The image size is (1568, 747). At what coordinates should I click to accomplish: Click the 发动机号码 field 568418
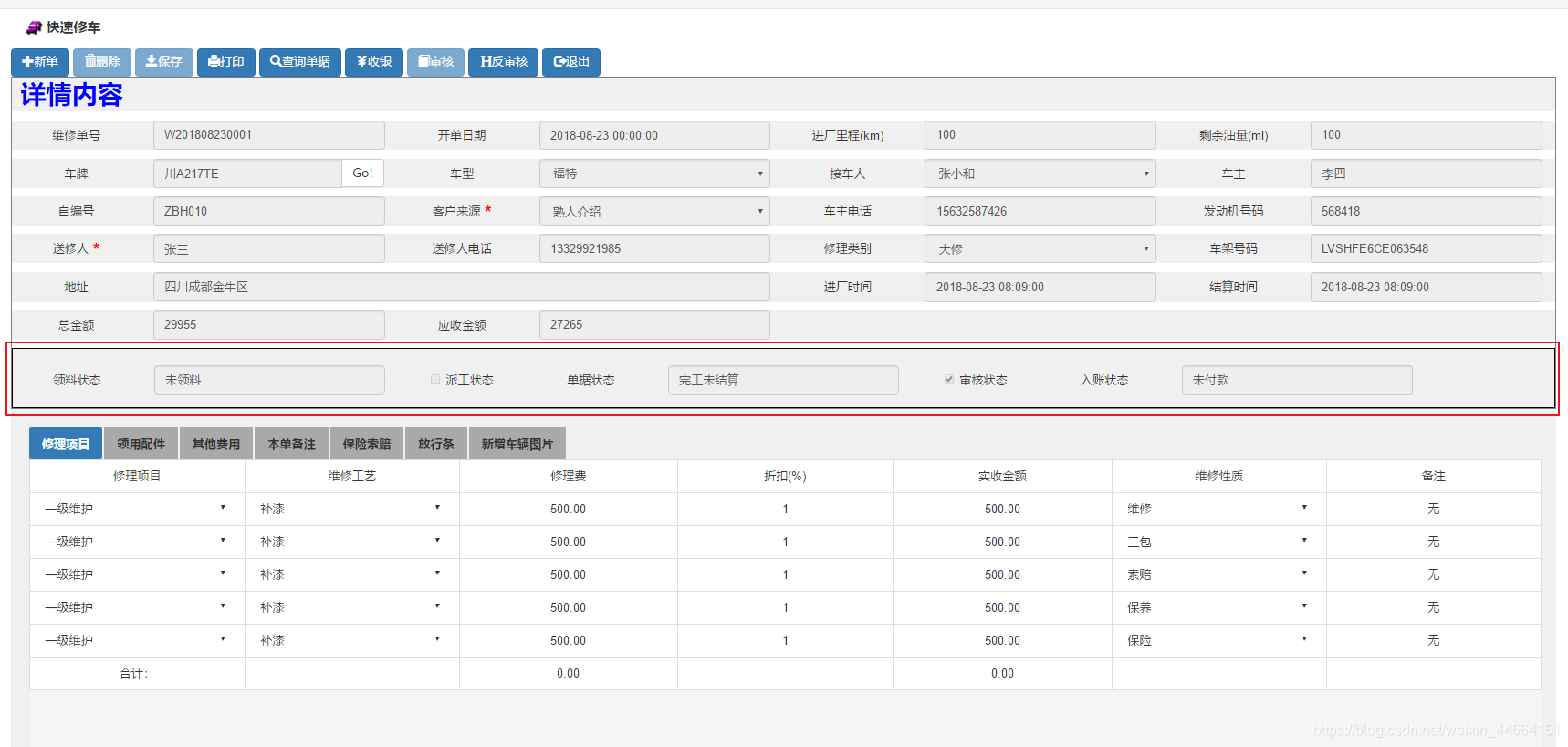(1426, 211)
